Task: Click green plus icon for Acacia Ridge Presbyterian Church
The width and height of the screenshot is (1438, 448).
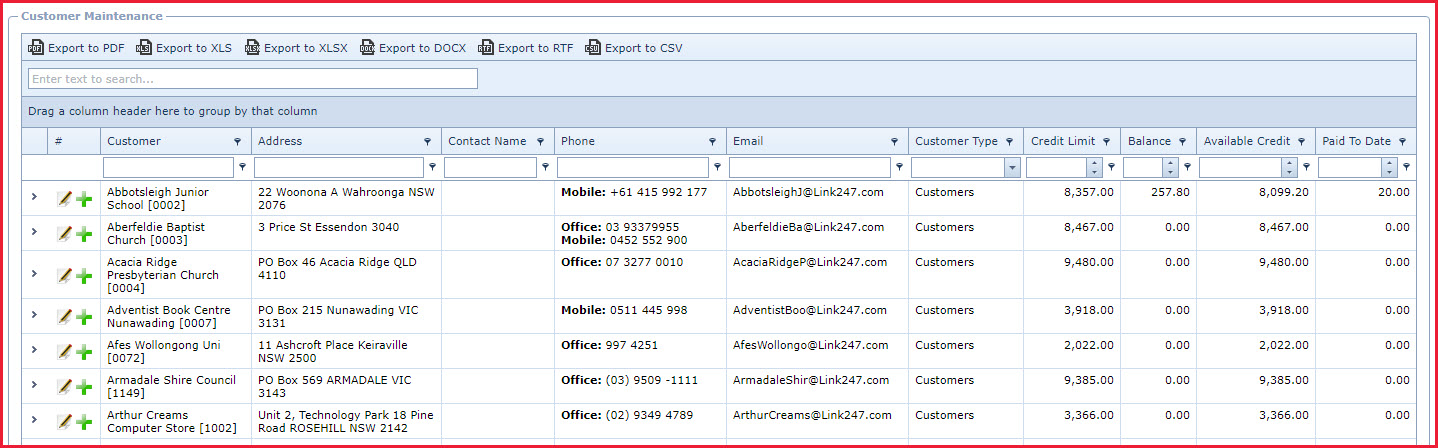Action: [84, 275]
